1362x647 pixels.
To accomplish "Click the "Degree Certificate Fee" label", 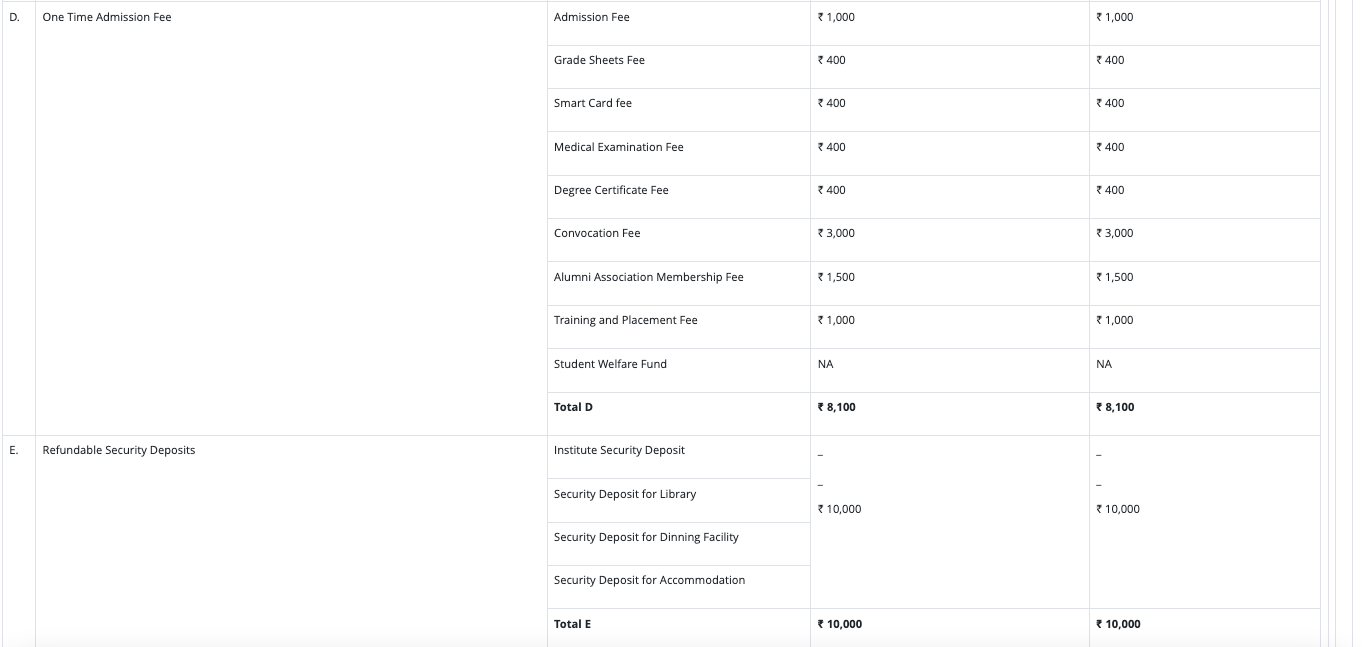I will (611, 190).
